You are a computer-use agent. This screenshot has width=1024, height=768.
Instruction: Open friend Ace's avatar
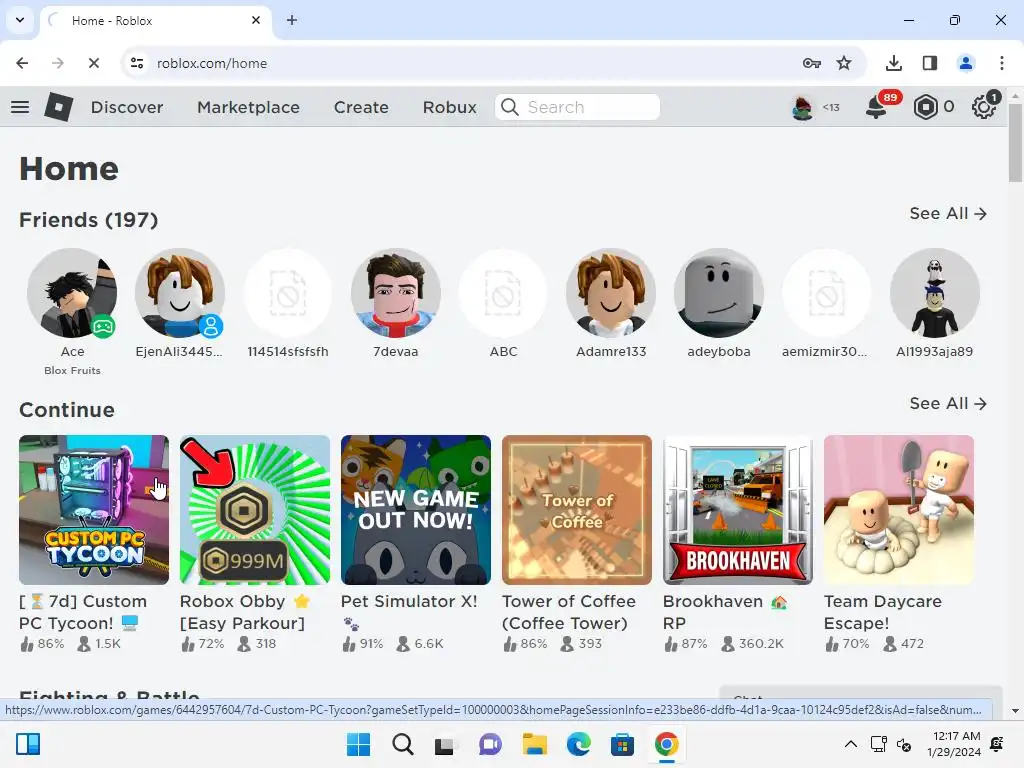(72, 293)
